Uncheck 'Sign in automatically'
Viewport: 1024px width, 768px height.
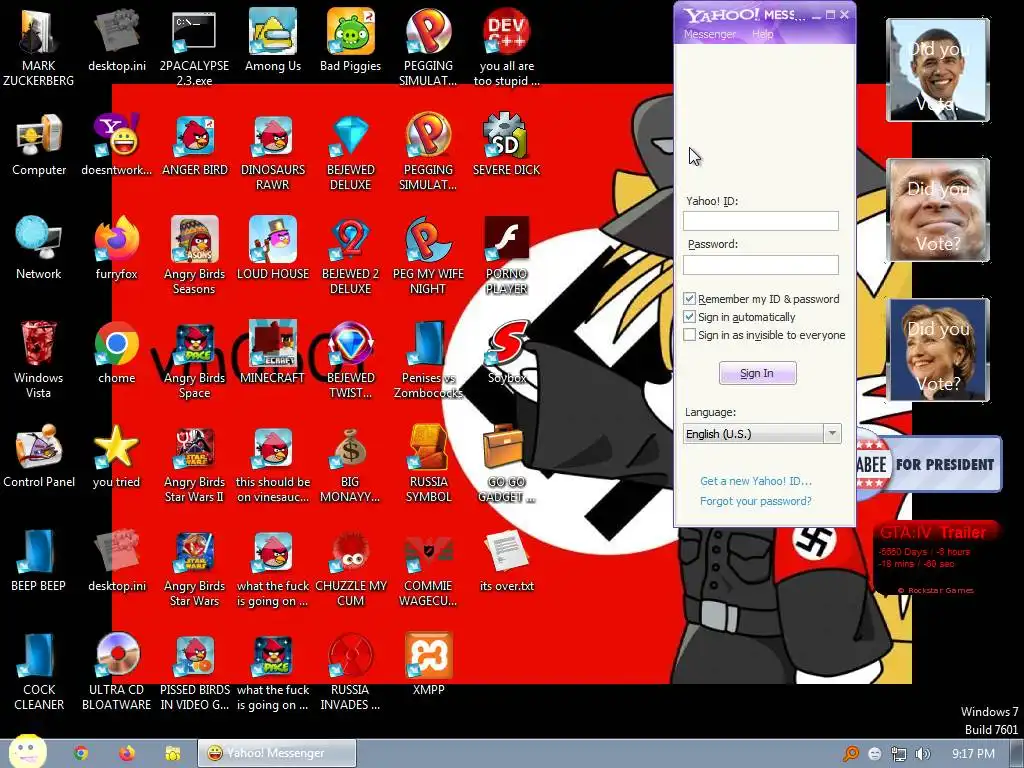tap(689, 317)
